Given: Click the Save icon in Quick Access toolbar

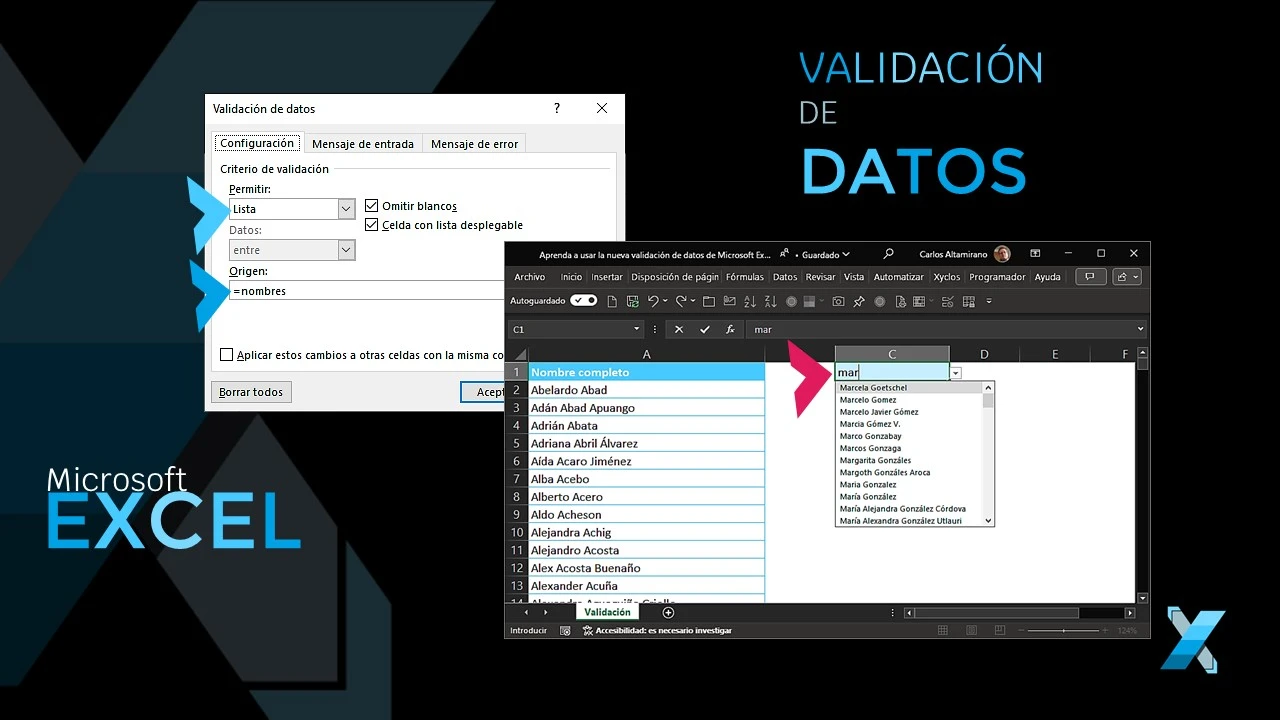Looking at the screenshot, I should point(633,301).
